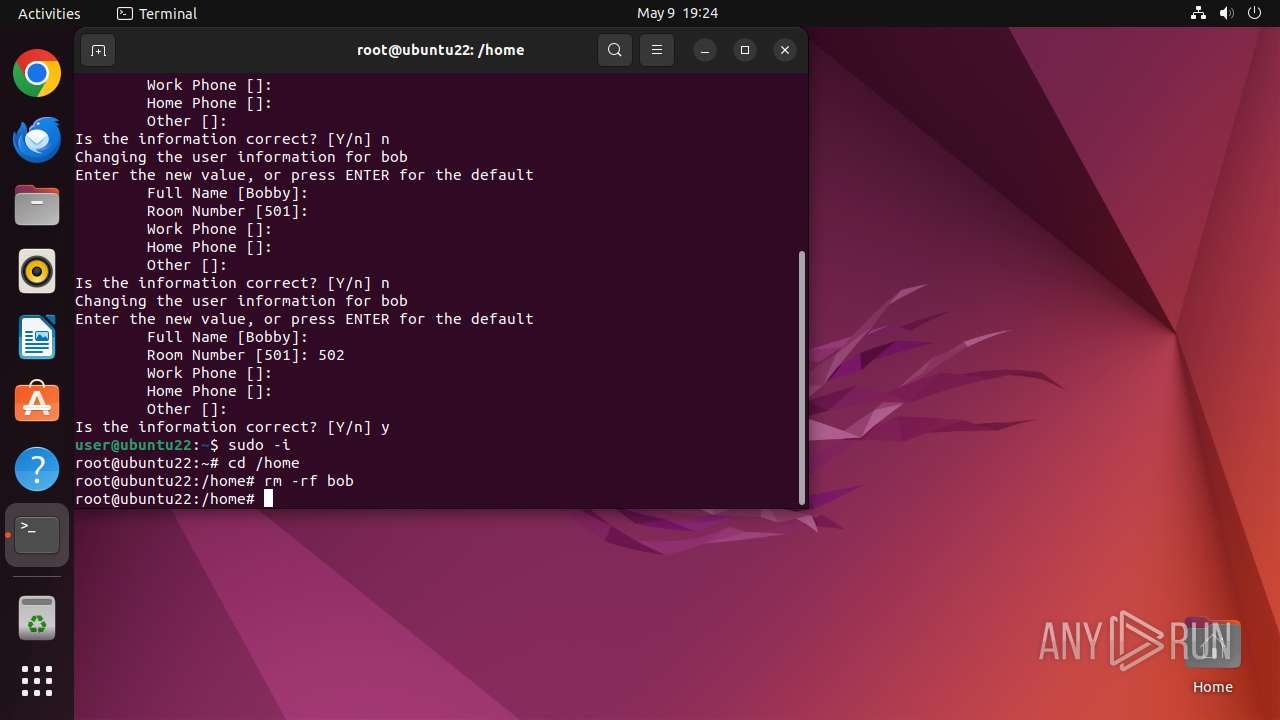Viewport: 1280px width, 720px height.
Task: Click 'Room Number [501]: 502' line
Action: [246, 355]
